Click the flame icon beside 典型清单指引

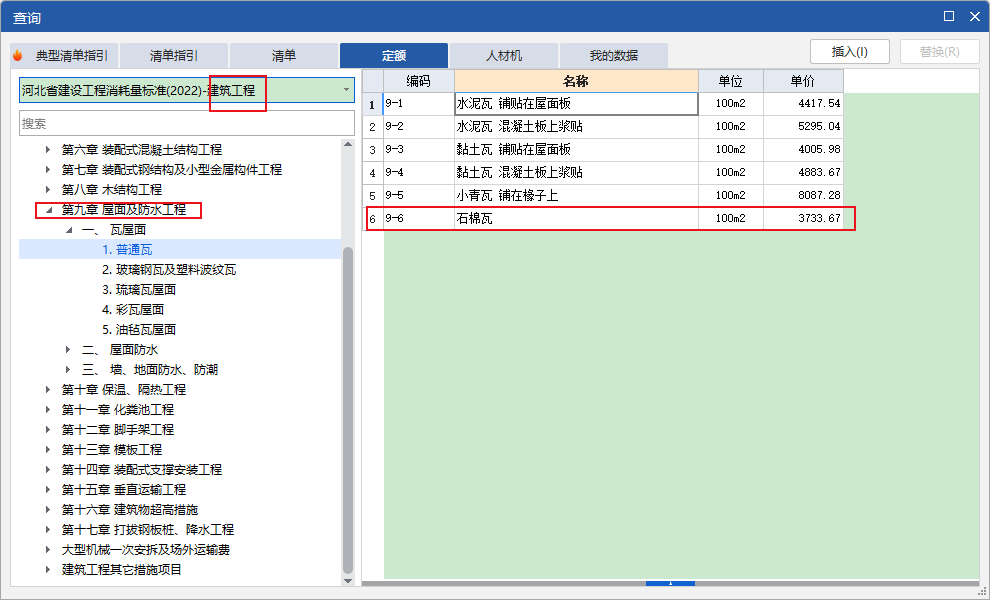[18, 56]
